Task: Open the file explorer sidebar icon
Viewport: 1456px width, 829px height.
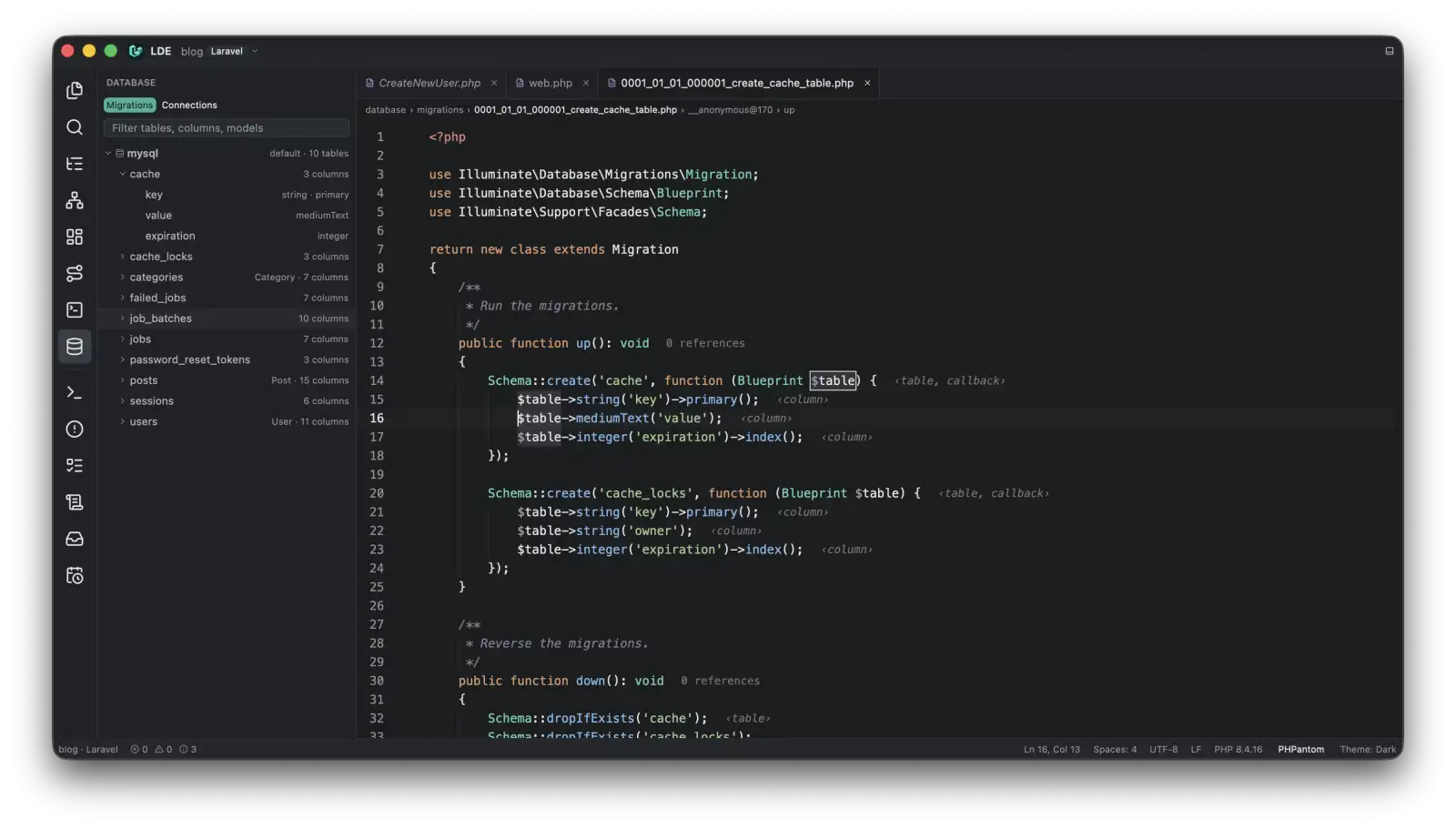Action: [75, 90]
